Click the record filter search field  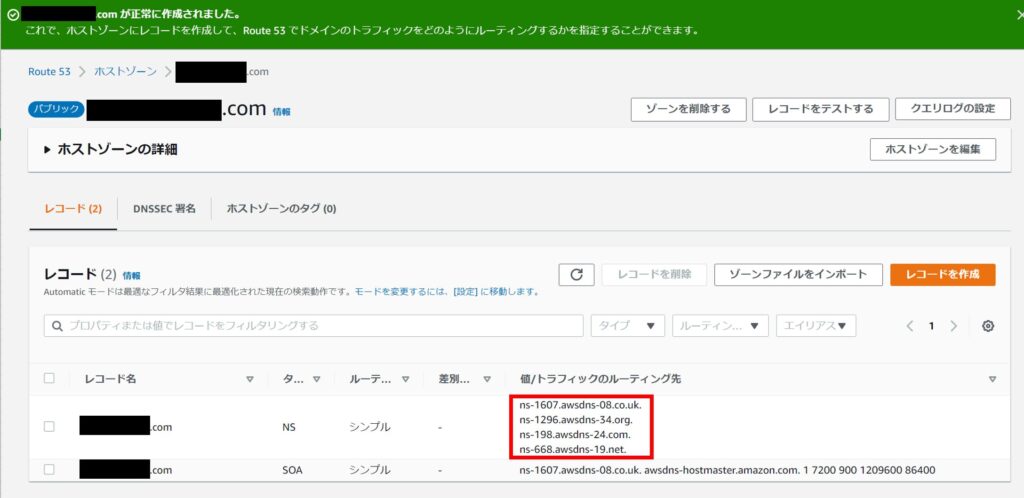coord(314,326)
